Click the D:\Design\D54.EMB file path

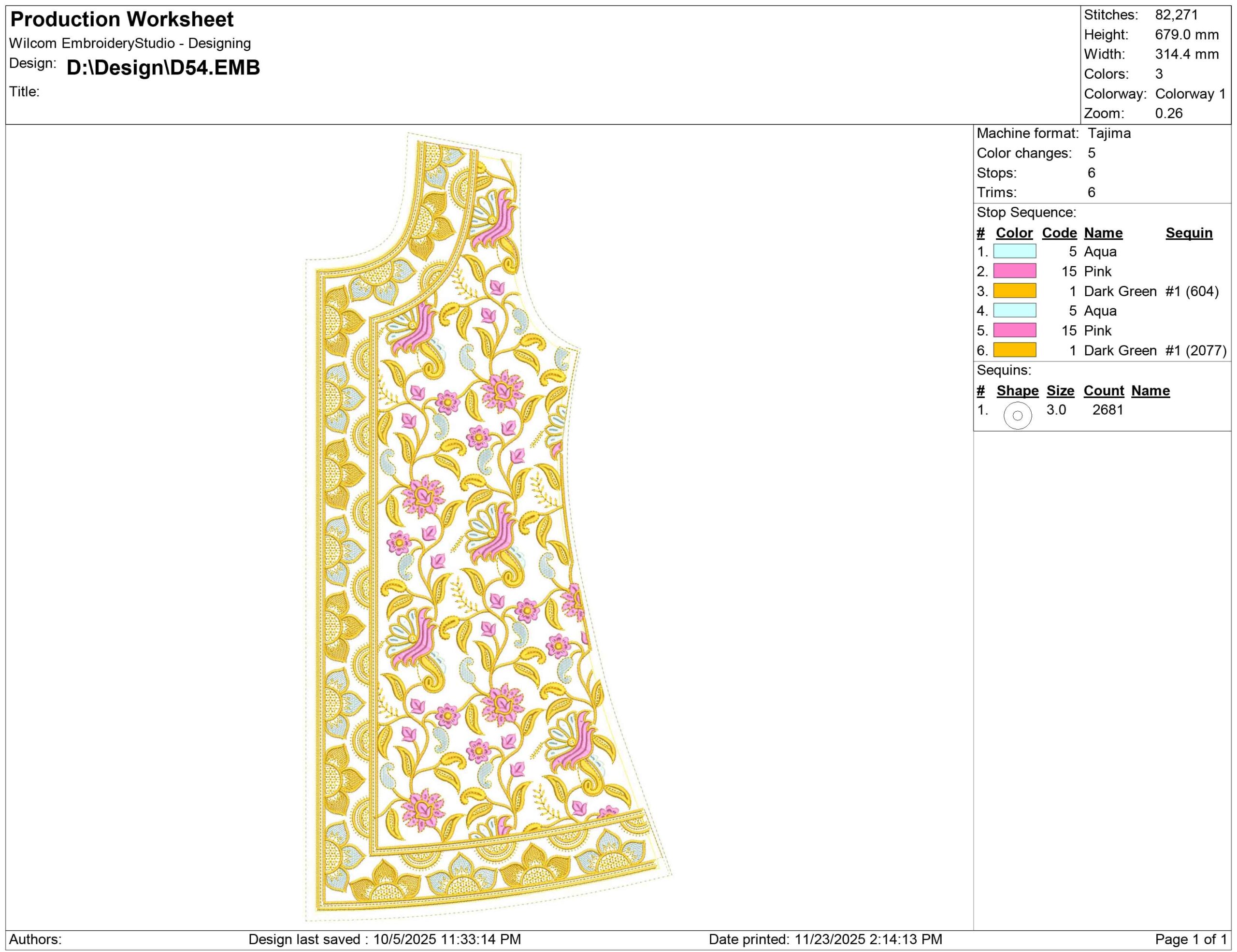pos(163,68)
